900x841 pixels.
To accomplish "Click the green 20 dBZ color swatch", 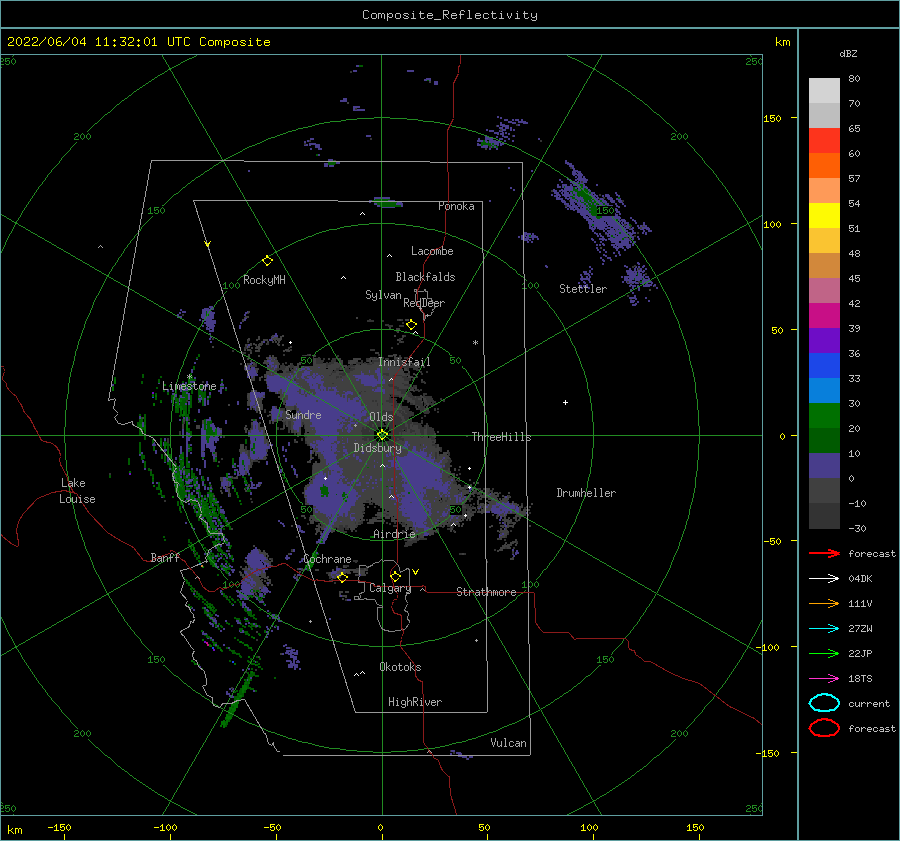I will (824, 416).
